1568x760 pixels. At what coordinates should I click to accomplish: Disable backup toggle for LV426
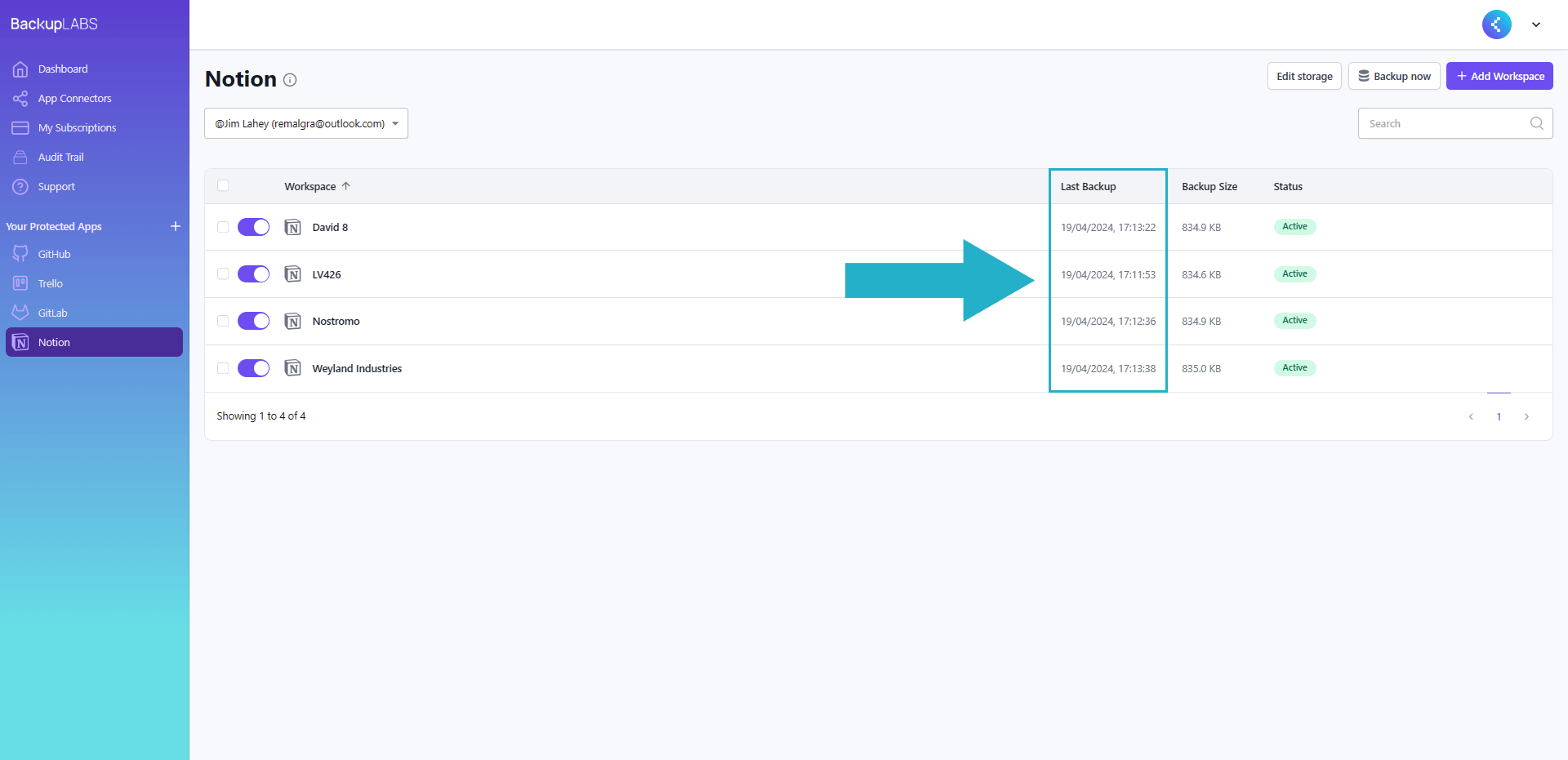click(253, 274)
